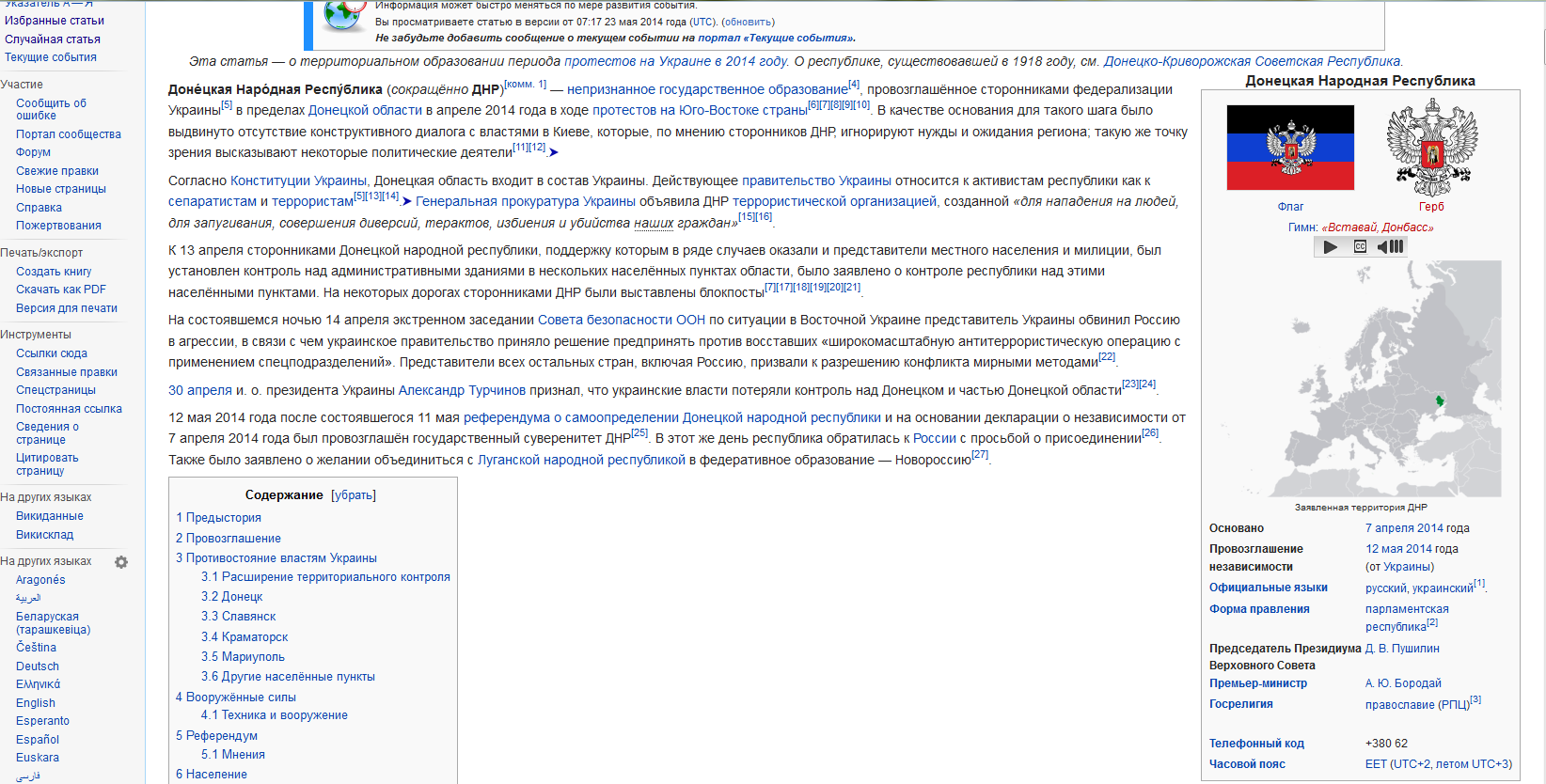The height and width of the screenshot is (784, 1546).
Task: Open Спецстраницы
Action: pos(55,390)
